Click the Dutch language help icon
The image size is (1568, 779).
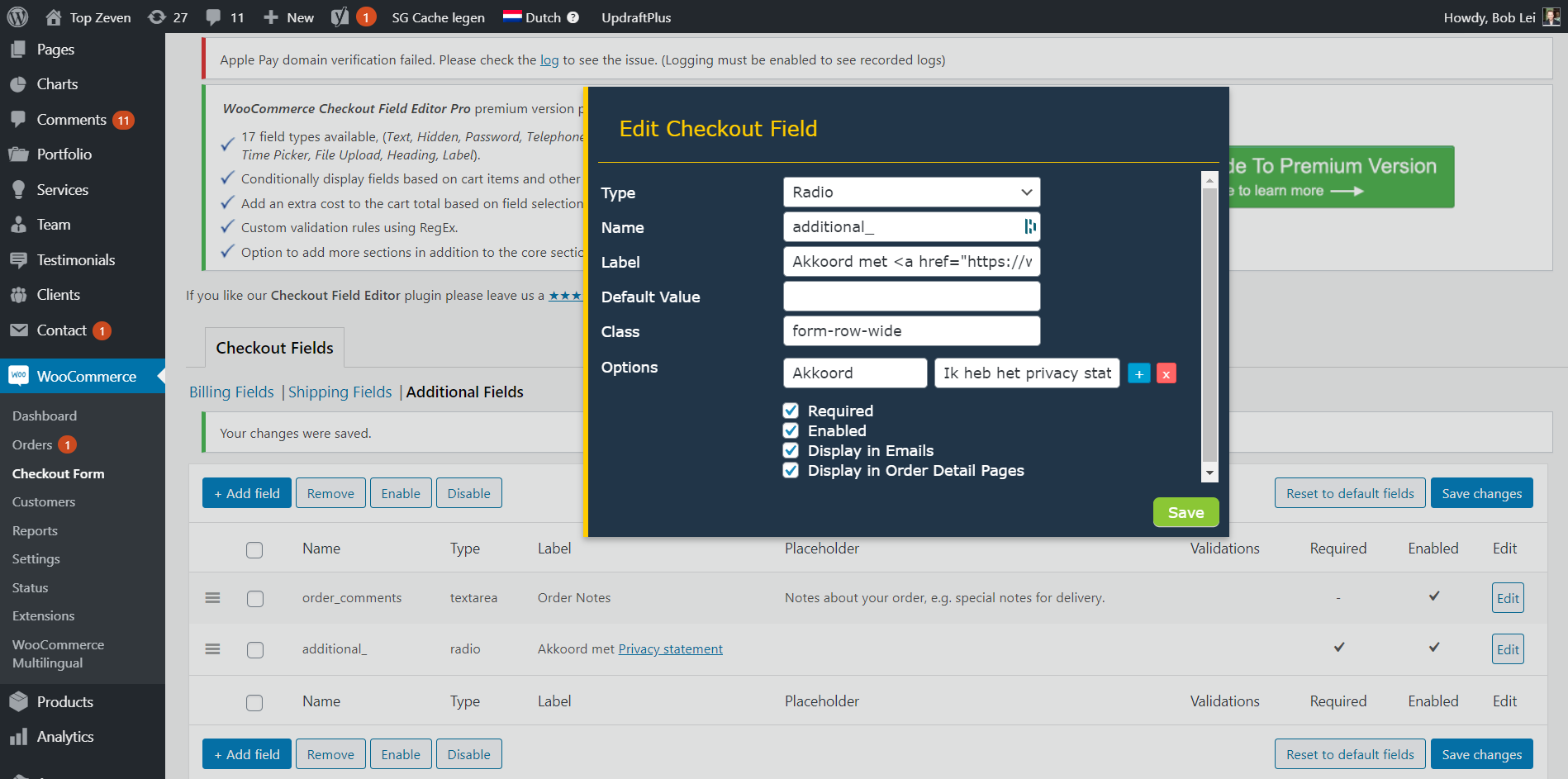(573, 17)
